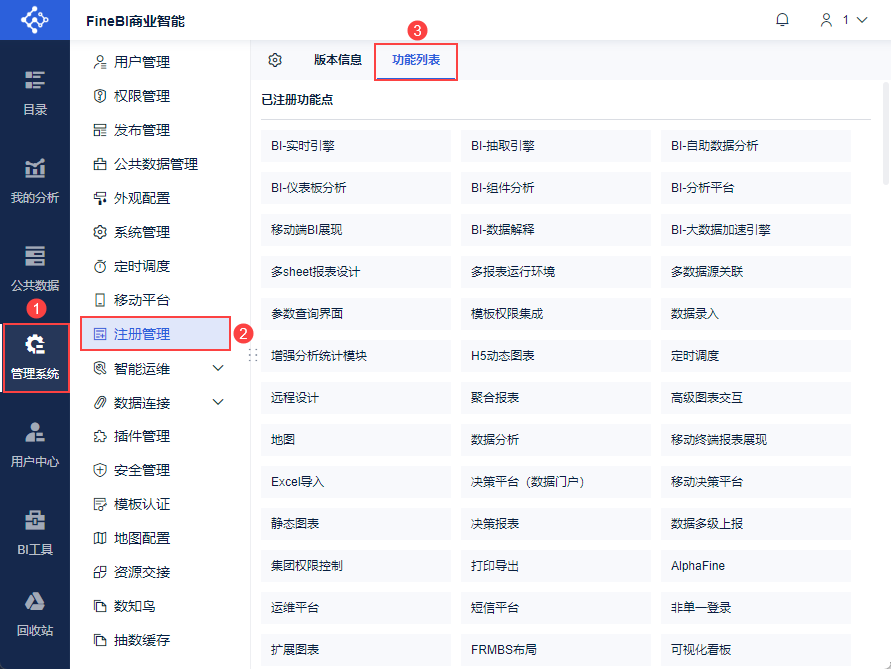The height and width of the screenshot is (669, 891).
Task: Click the 发布管理 icon
Action: click(100, 130)
